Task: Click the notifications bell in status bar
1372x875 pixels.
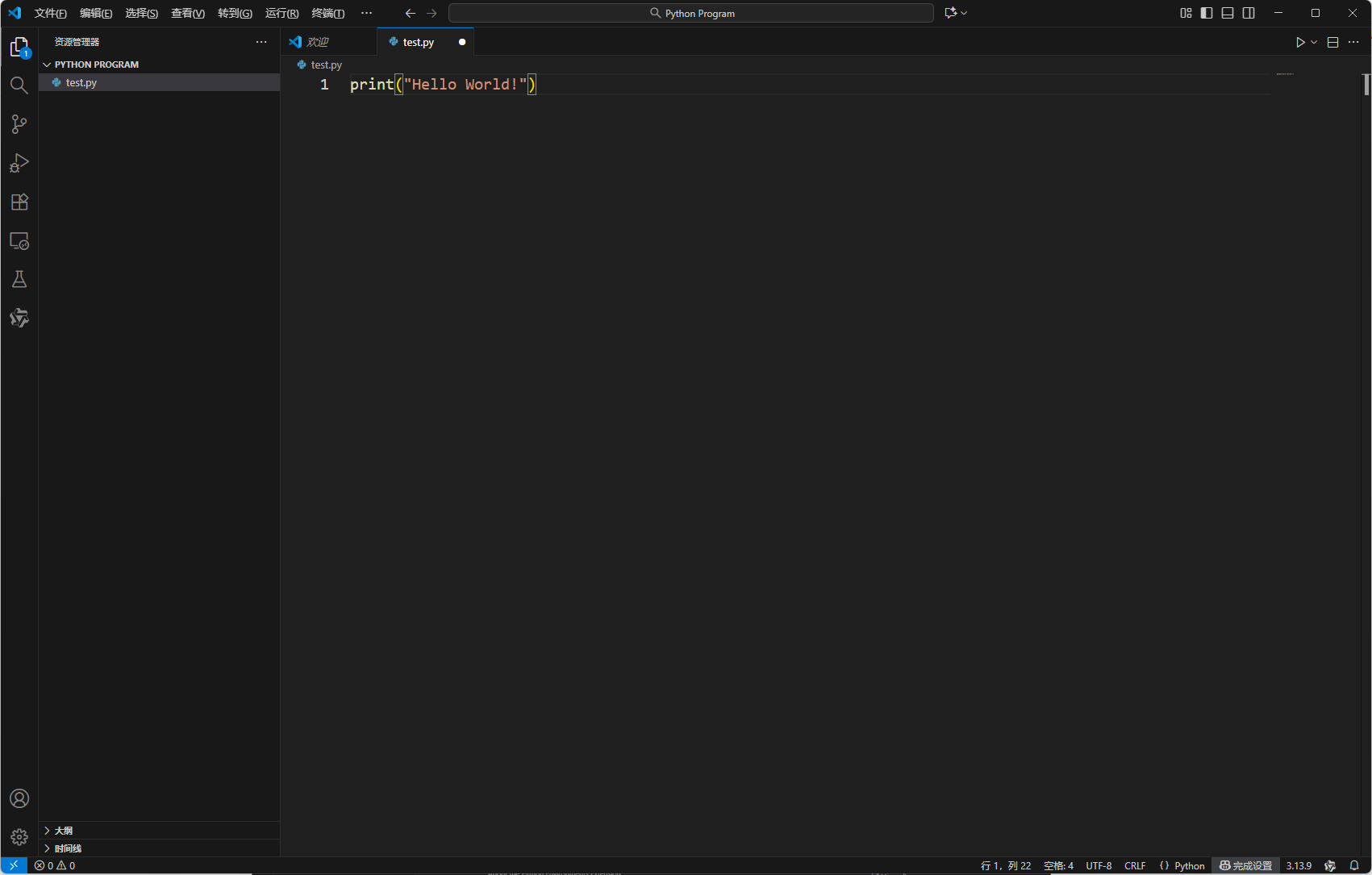Action: click(x=1354, y=865)
